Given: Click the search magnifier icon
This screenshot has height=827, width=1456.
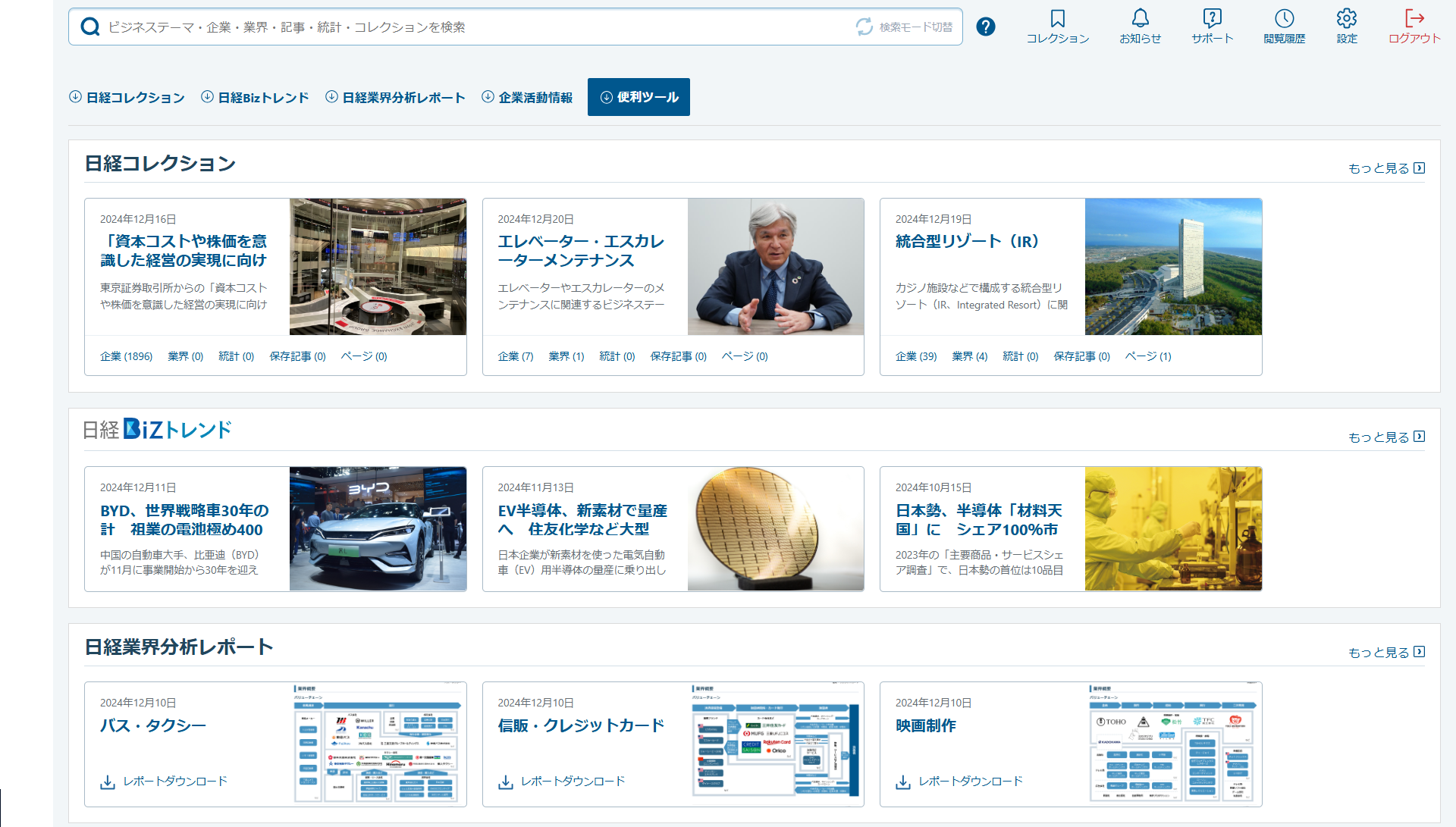Looking at the screenshot, I should (90, 27).
